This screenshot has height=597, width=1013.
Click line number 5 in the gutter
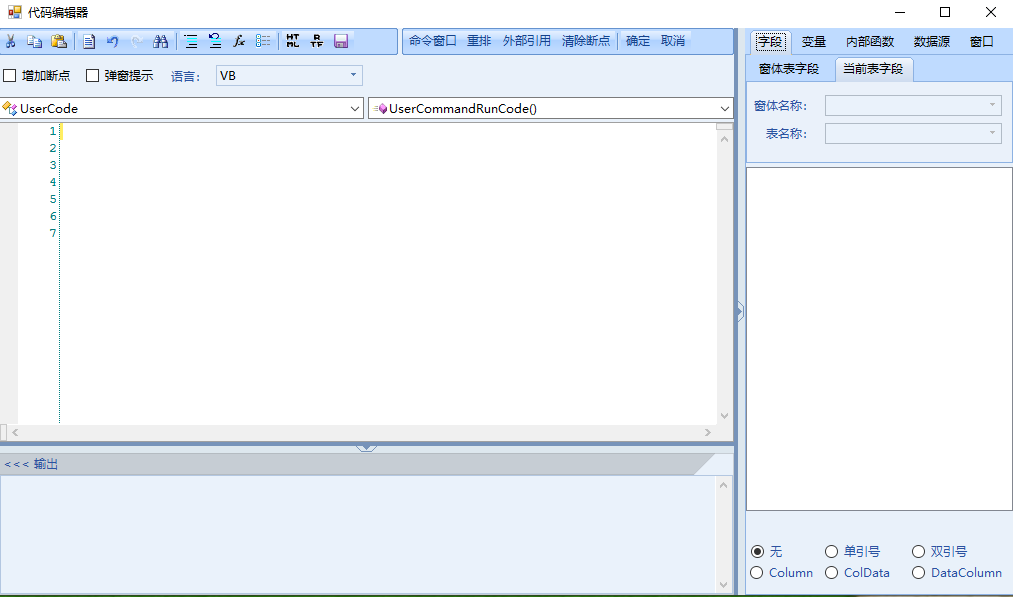pyautogui.click(x=53, y=199)
